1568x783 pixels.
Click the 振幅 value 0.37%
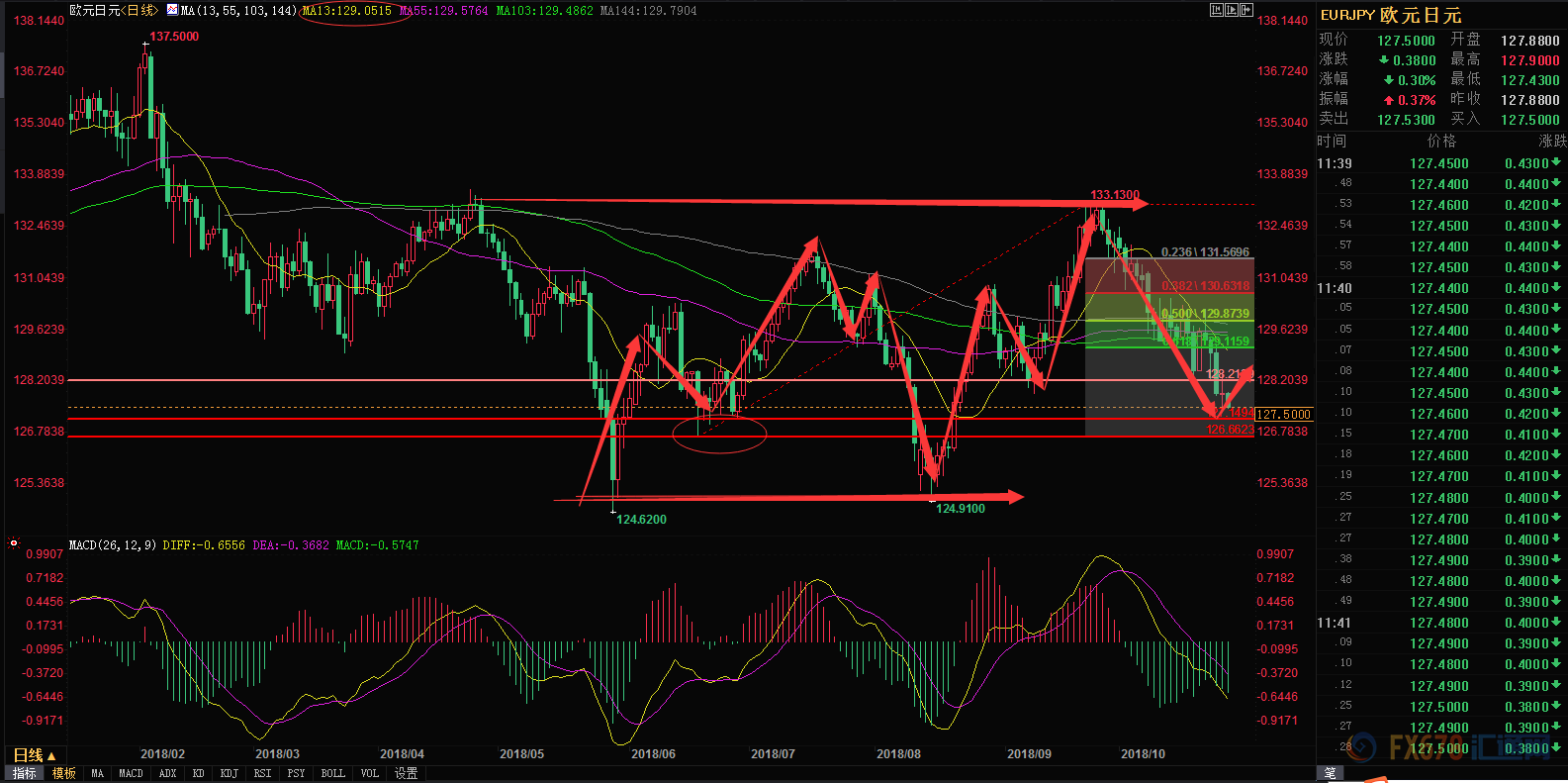pos(1417,100)
